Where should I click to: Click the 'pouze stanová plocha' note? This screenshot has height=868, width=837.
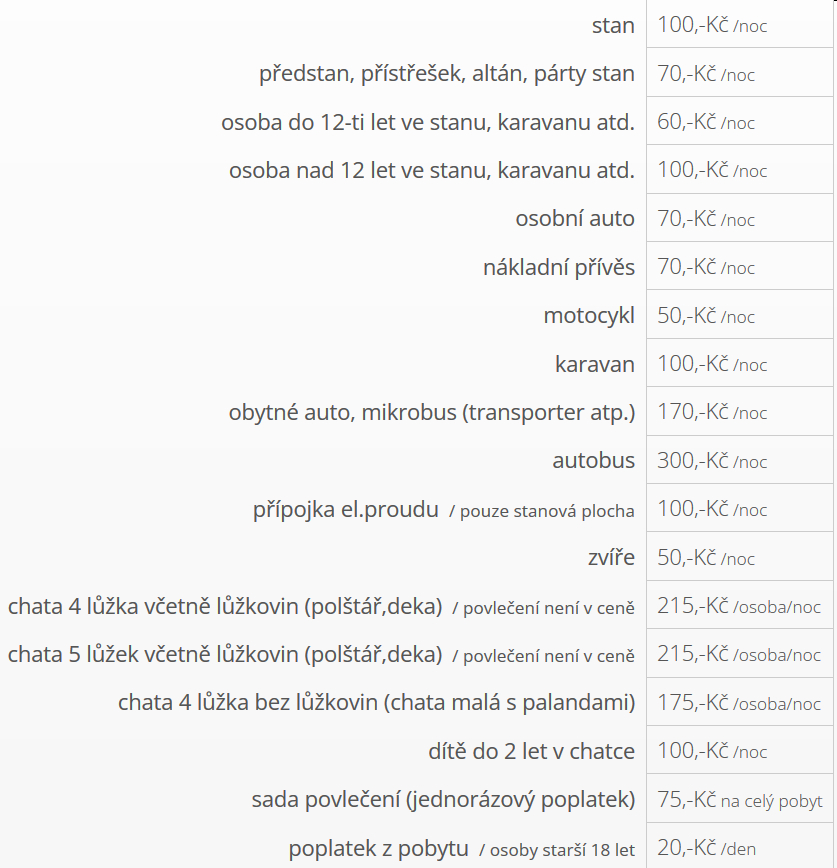[542, 511]
